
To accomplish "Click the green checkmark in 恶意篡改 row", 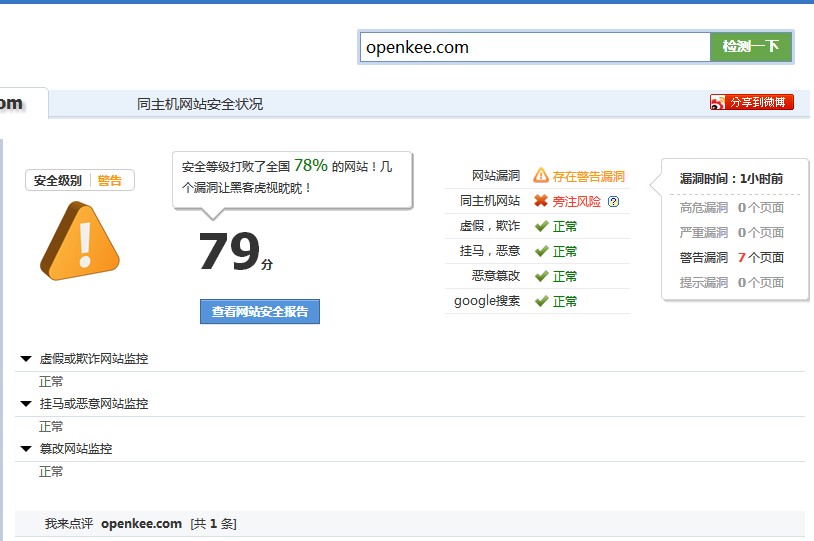I will (x=541, y=276).
